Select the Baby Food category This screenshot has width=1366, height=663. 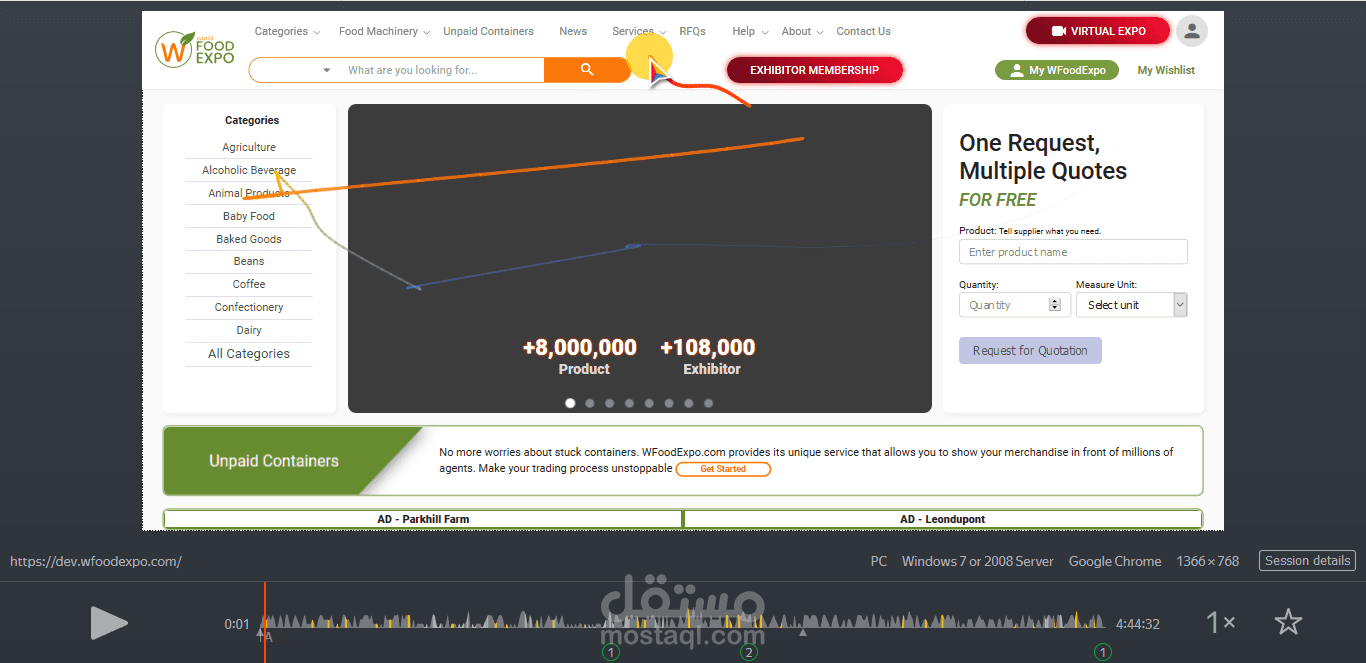point(249,216)
